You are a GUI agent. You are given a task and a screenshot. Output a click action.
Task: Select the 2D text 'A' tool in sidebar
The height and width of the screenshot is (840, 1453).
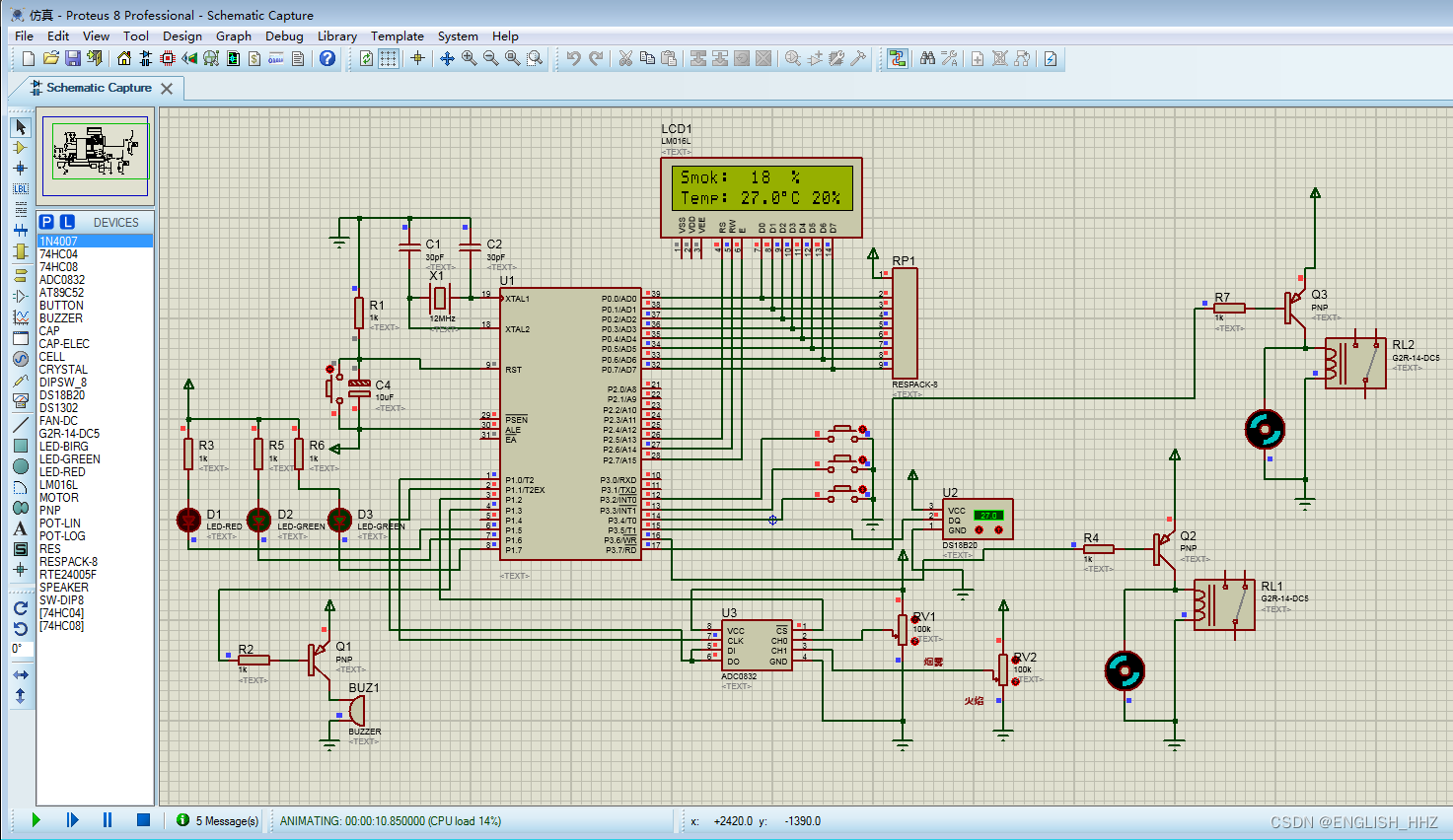pyautogui.click(x=20, y=528)
